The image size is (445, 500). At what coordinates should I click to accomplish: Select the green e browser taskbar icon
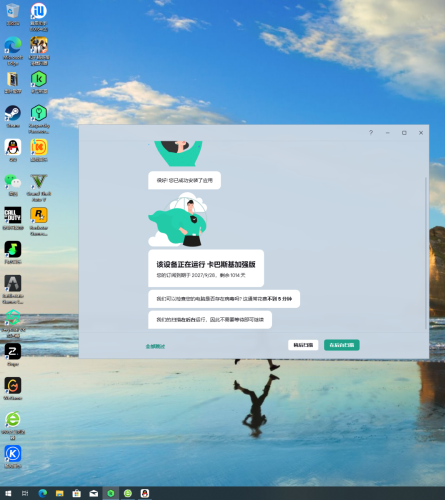pyautogui.click(x=128, y=493)
